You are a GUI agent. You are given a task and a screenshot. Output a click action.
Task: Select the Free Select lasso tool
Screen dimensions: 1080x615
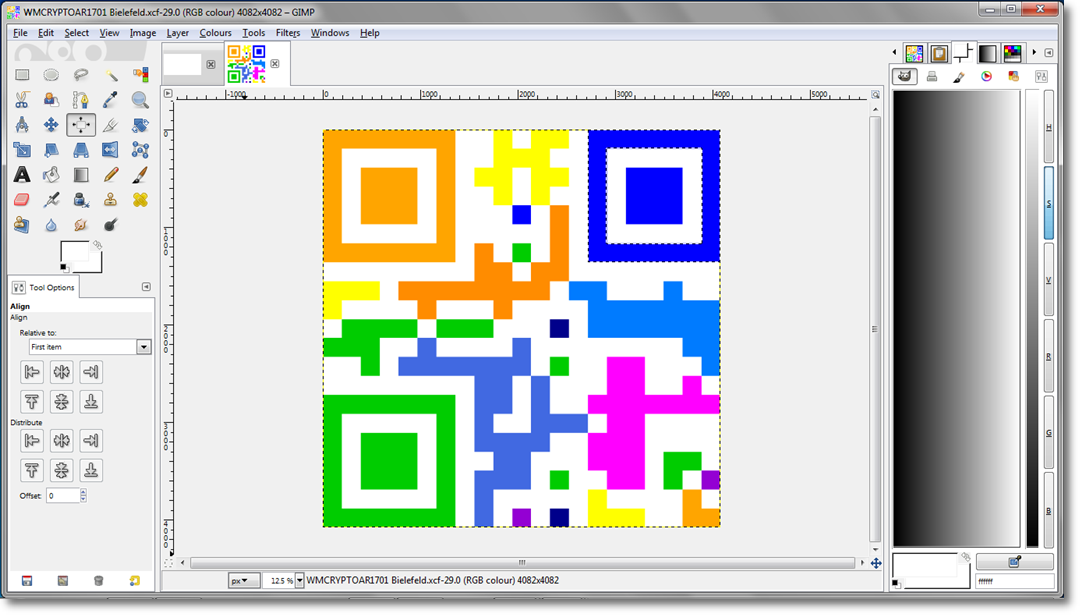point(81,74)
